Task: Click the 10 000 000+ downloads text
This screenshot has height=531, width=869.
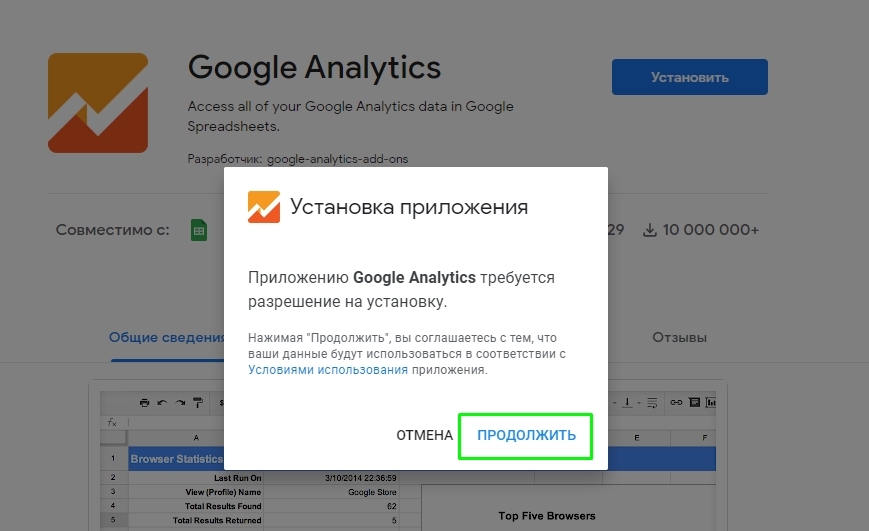Action: (710, 230)
